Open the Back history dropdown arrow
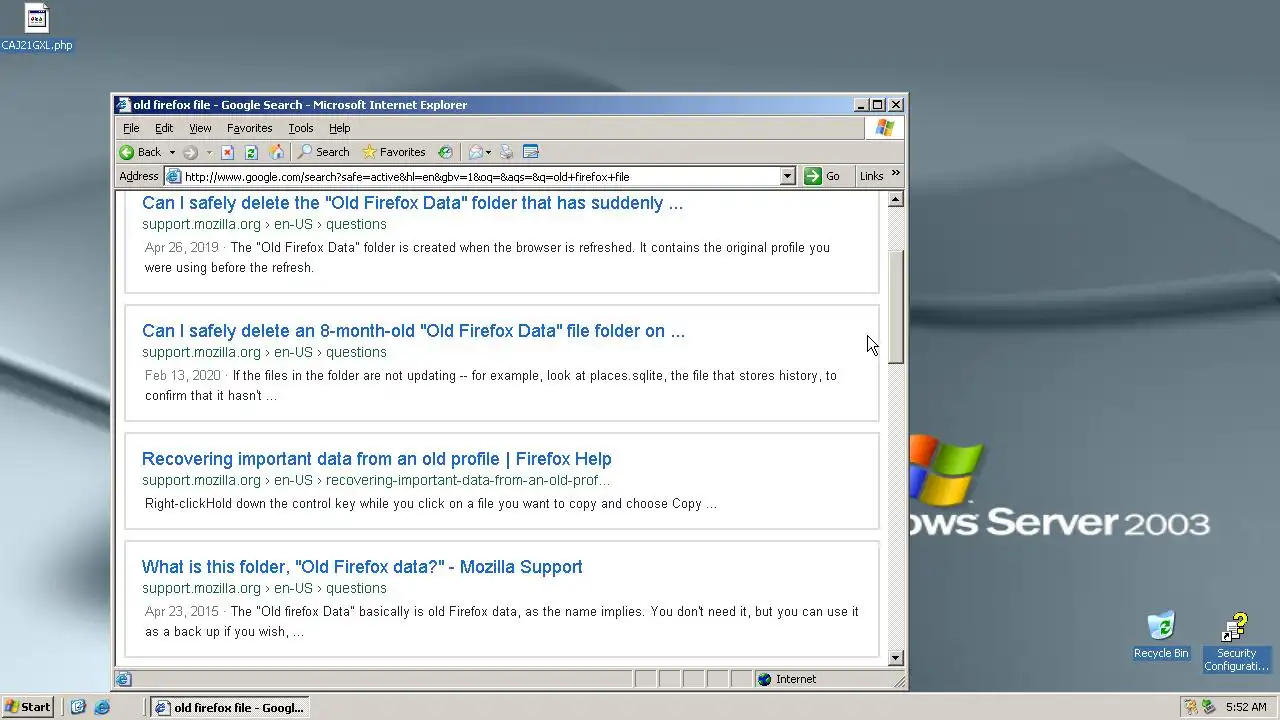This screenshot has width=1280, height=720. (x=172, y=152)
